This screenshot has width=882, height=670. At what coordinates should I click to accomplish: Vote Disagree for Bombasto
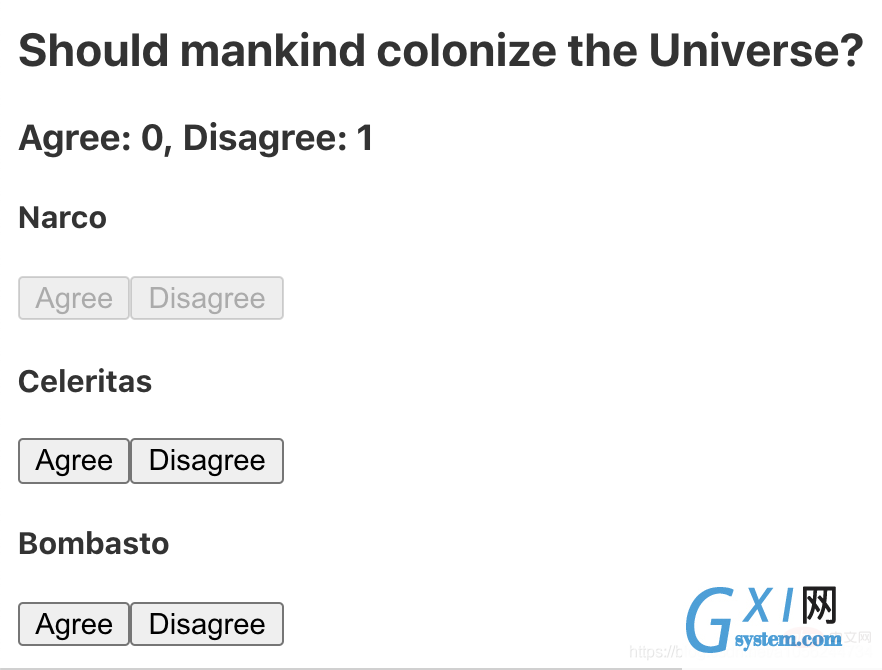click(207, 624)
